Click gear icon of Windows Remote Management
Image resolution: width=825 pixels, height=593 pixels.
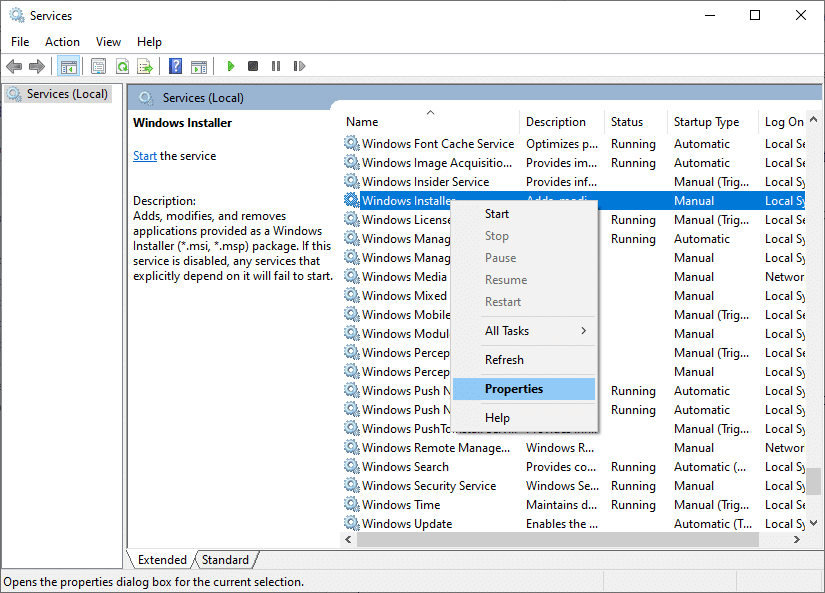click(x=351, y=447)
